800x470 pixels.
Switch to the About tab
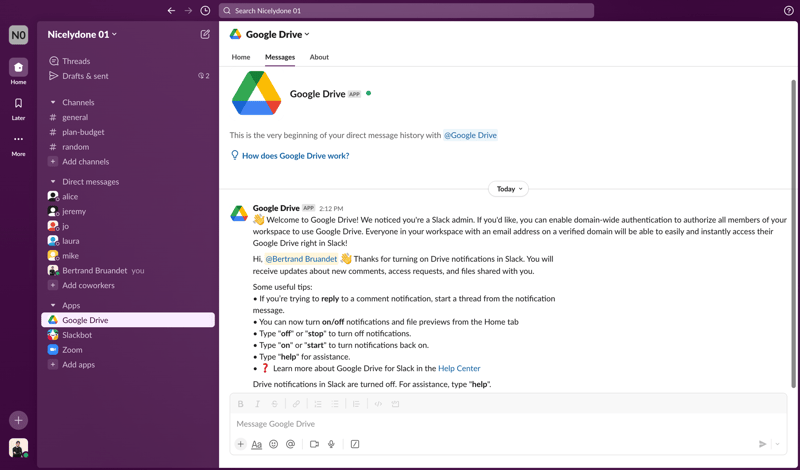coord(319,57)
